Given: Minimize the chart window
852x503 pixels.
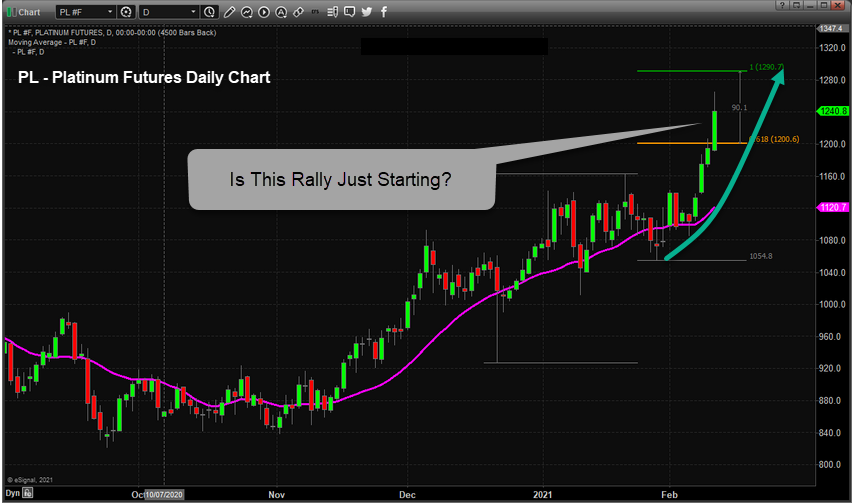Looking at the screenshot, I should pos(810,5).
